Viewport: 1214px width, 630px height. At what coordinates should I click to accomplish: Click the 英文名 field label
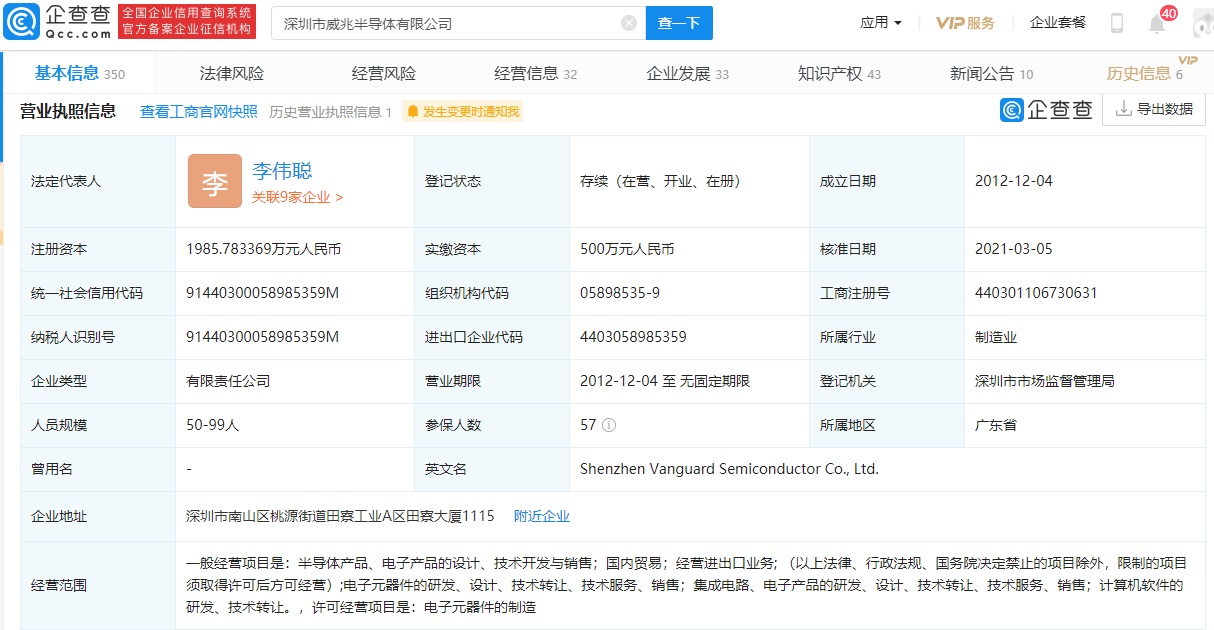point(446,469)
